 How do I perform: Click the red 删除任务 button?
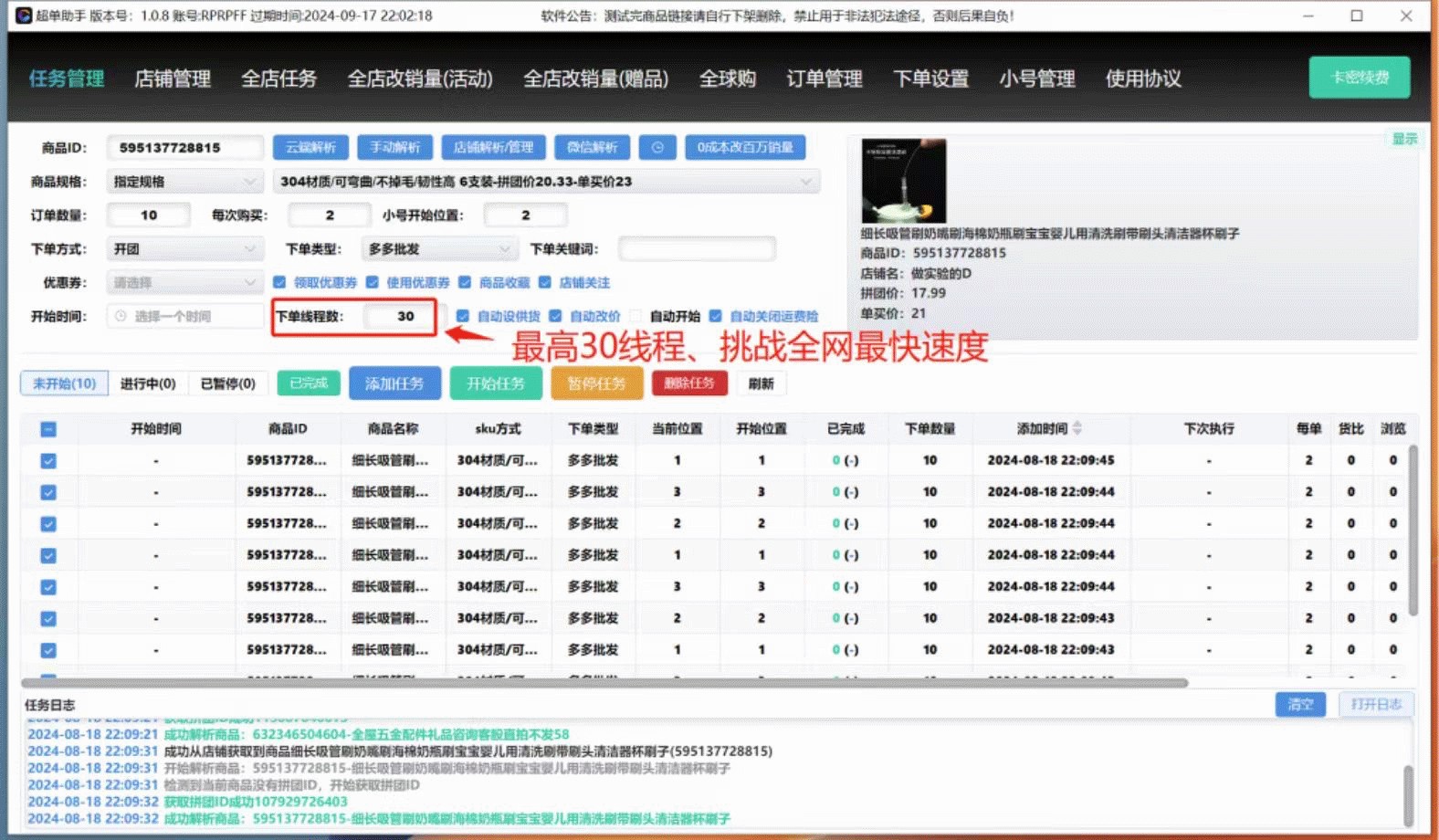pos(689,383)
